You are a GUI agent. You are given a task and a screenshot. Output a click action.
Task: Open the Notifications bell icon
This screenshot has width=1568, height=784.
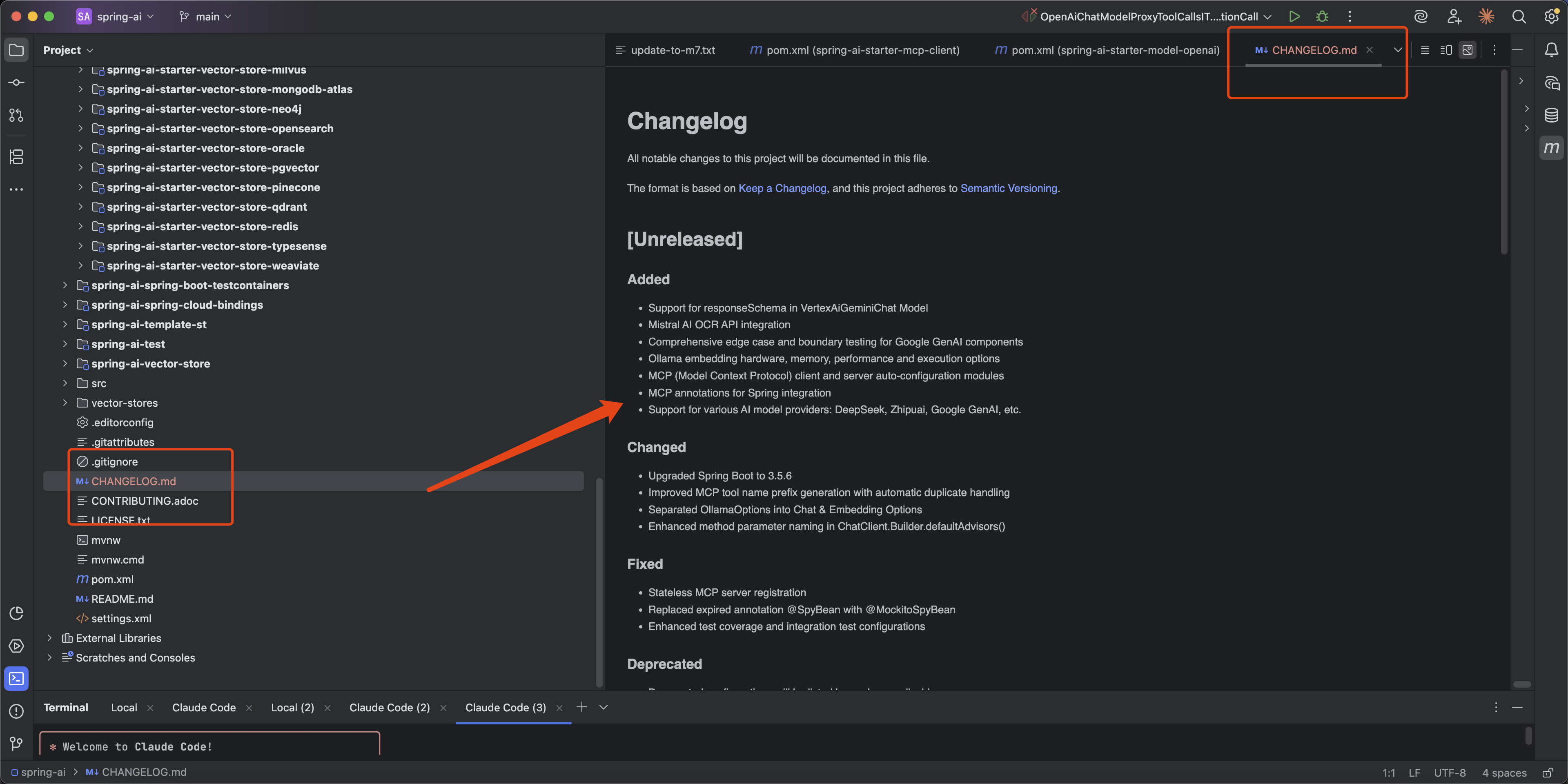tap(1551, 50)
